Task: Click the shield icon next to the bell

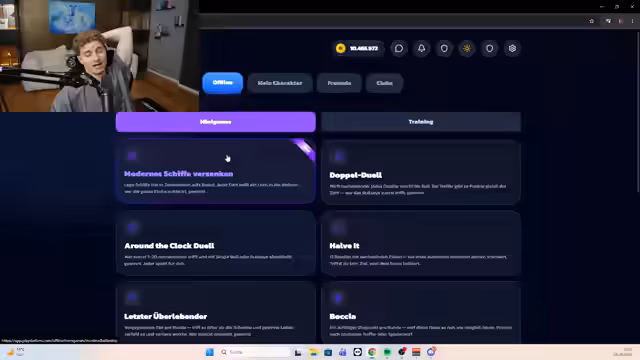Action: (444, 49)
